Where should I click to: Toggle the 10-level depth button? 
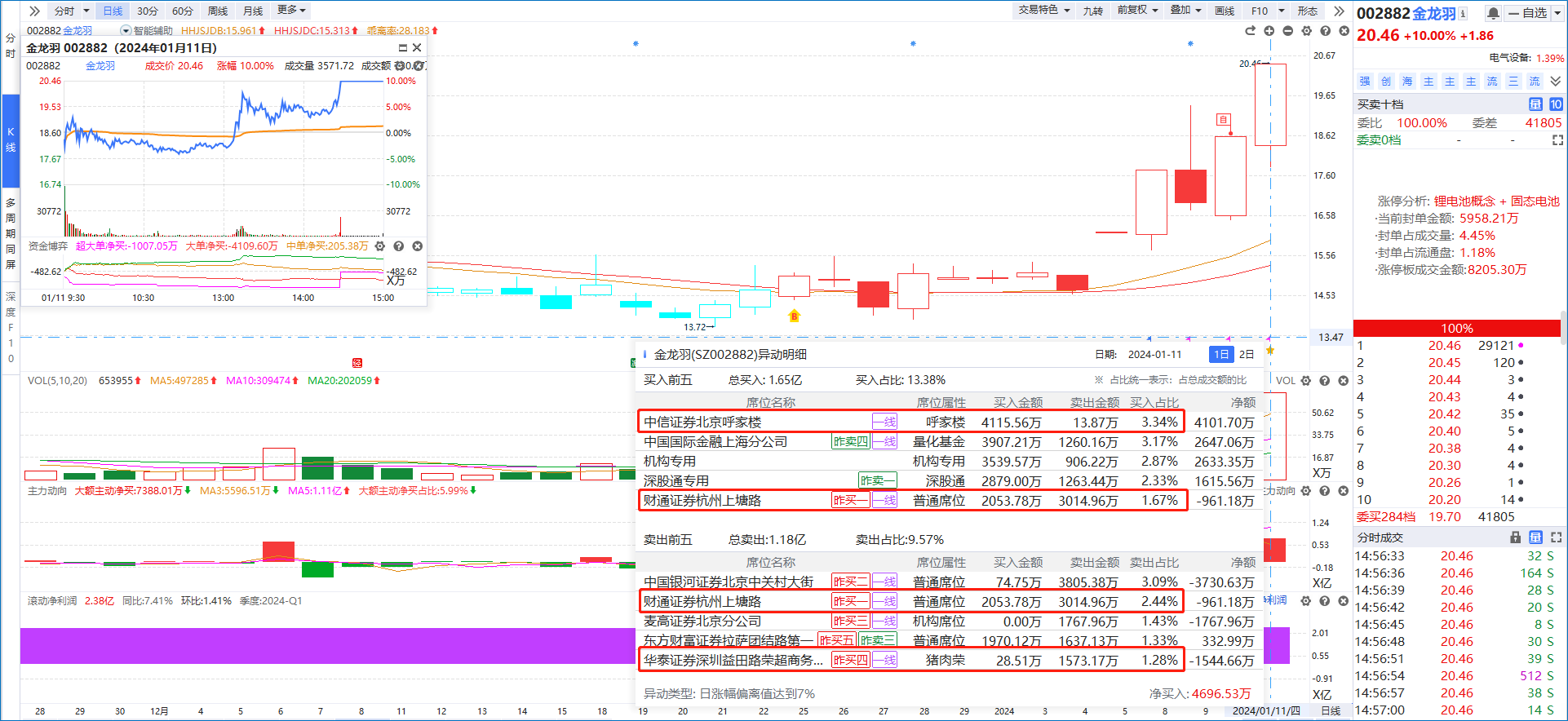coord(1556,104)
